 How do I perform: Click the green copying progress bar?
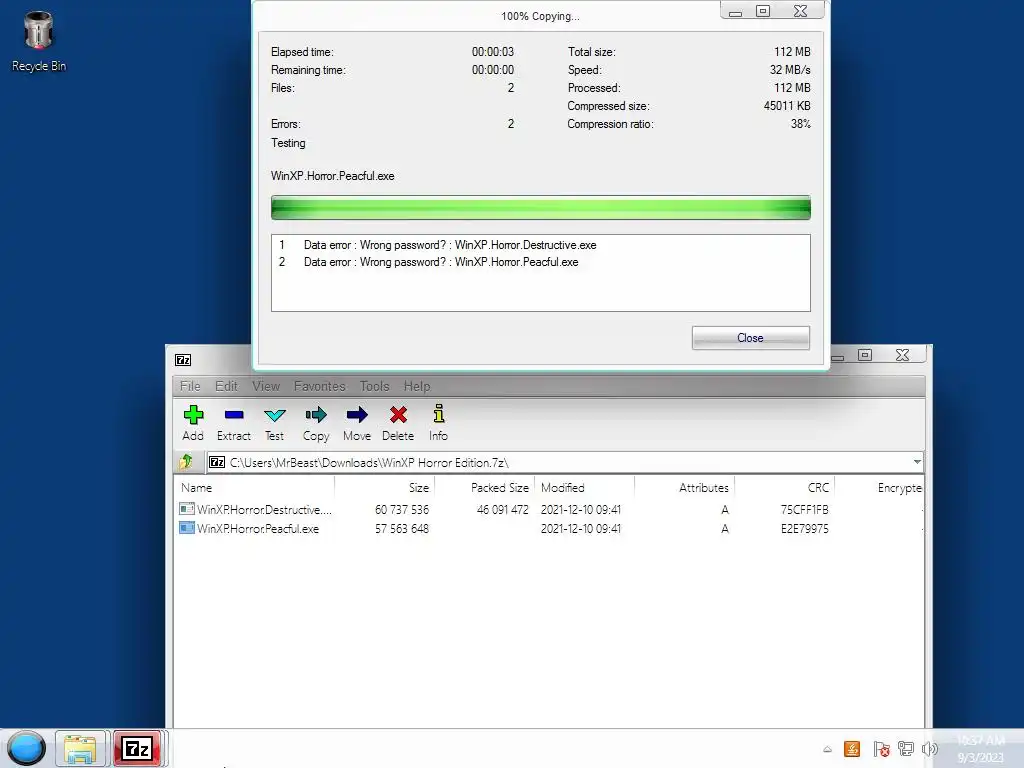pos(541,208)
